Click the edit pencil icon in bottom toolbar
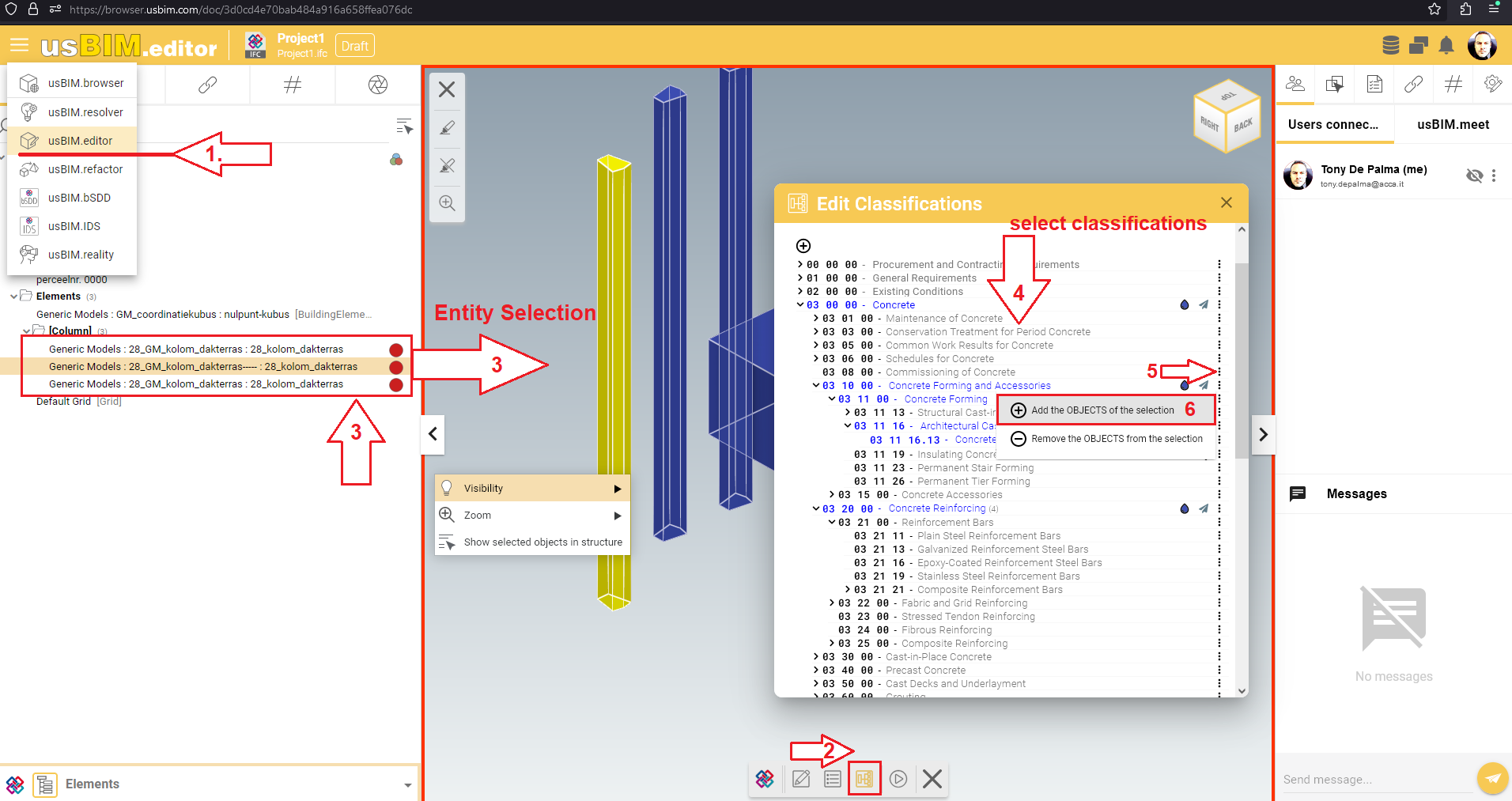The width and height of the screenshot is (1512, 801). (801, 779)
